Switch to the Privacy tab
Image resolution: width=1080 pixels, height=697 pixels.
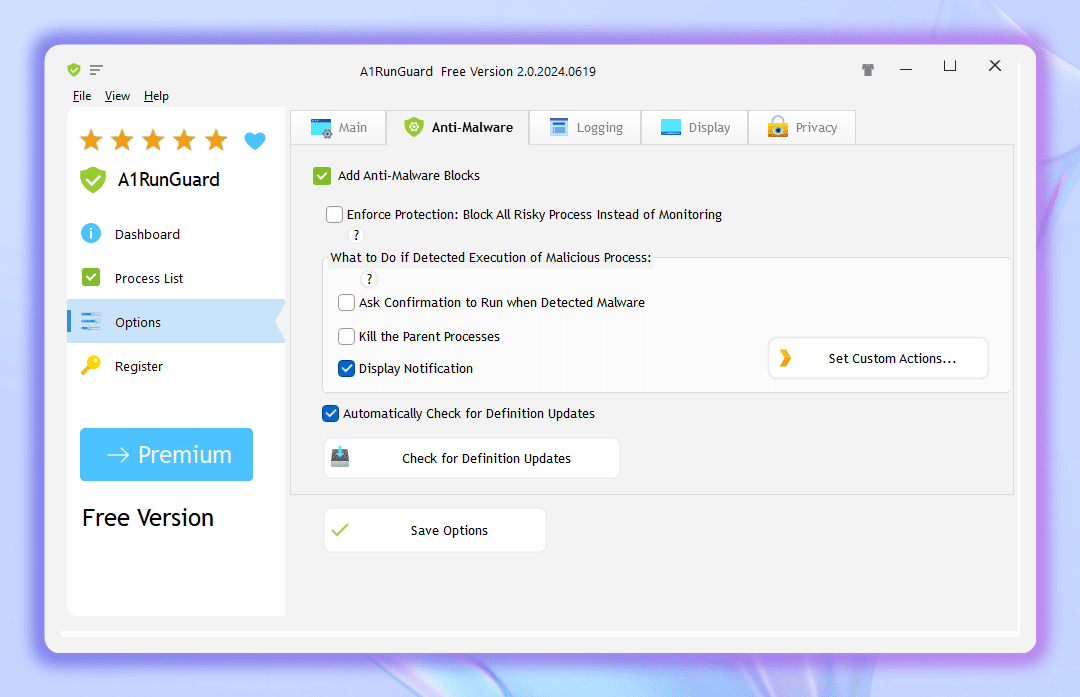click(x=802, y=128)
